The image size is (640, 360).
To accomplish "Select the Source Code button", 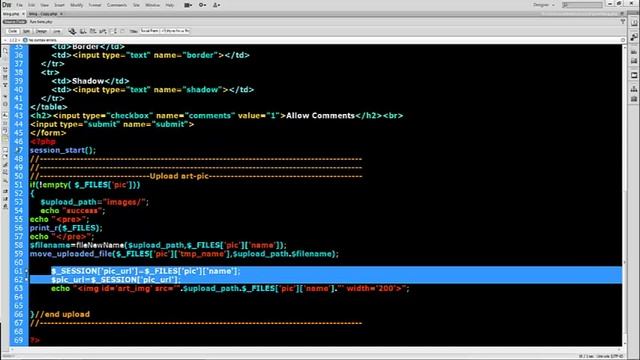I will pyautogui.click(x=14, y=22).
